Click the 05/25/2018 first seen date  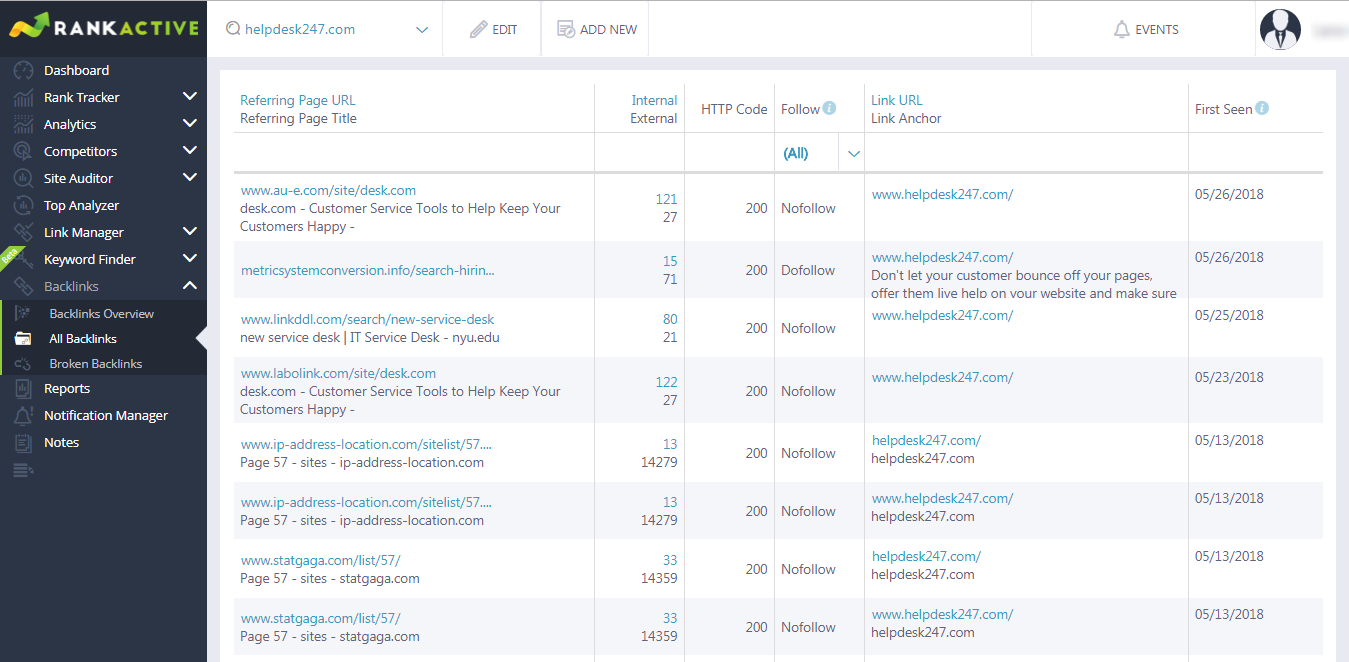coord(1229,315)
